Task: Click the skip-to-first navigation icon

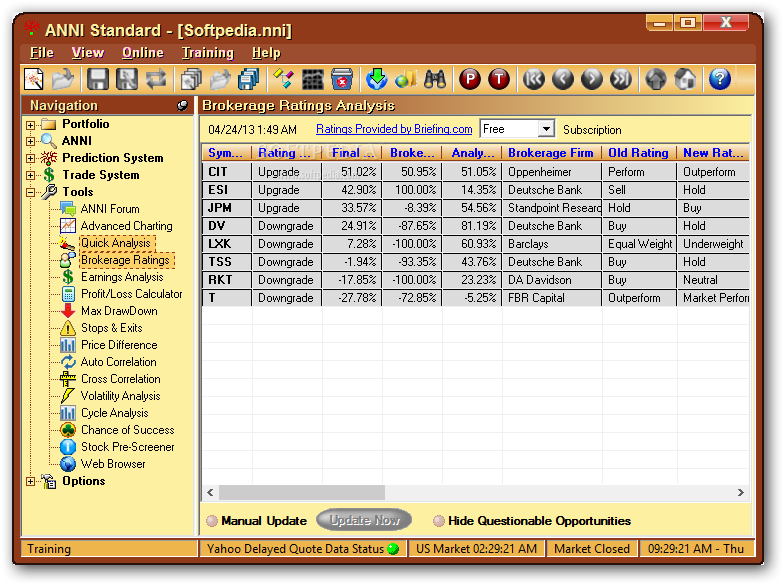Action: [x=534, y=80]
